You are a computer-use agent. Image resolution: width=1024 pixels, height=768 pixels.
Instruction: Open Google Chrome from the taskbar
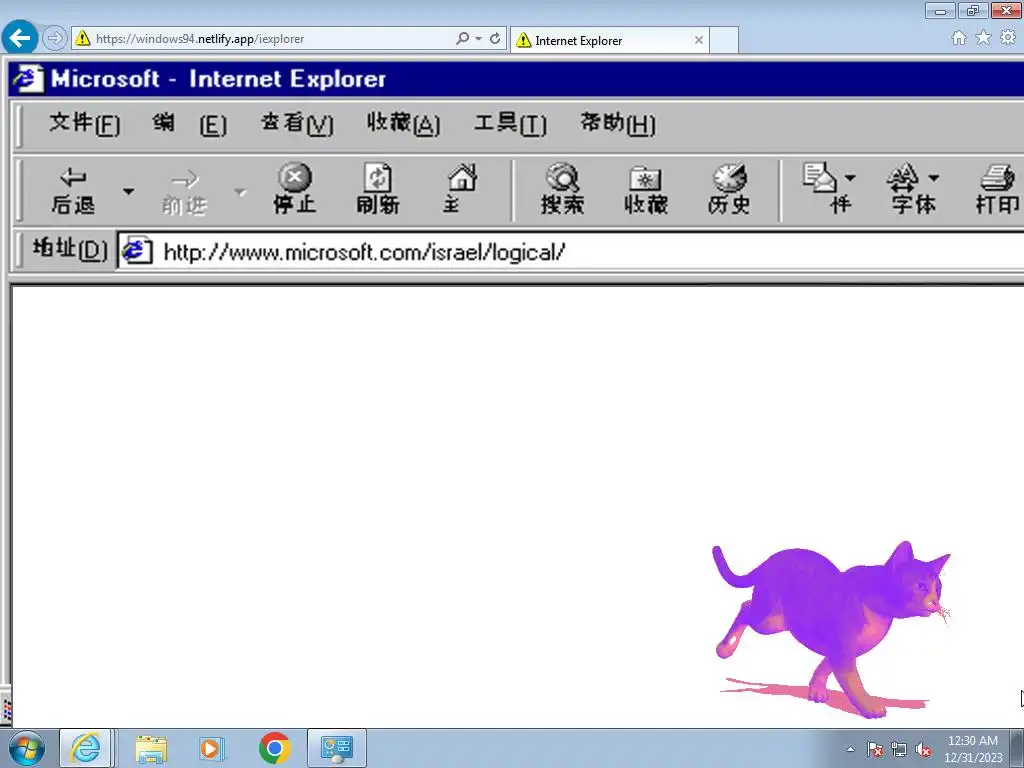click(274, 748)
